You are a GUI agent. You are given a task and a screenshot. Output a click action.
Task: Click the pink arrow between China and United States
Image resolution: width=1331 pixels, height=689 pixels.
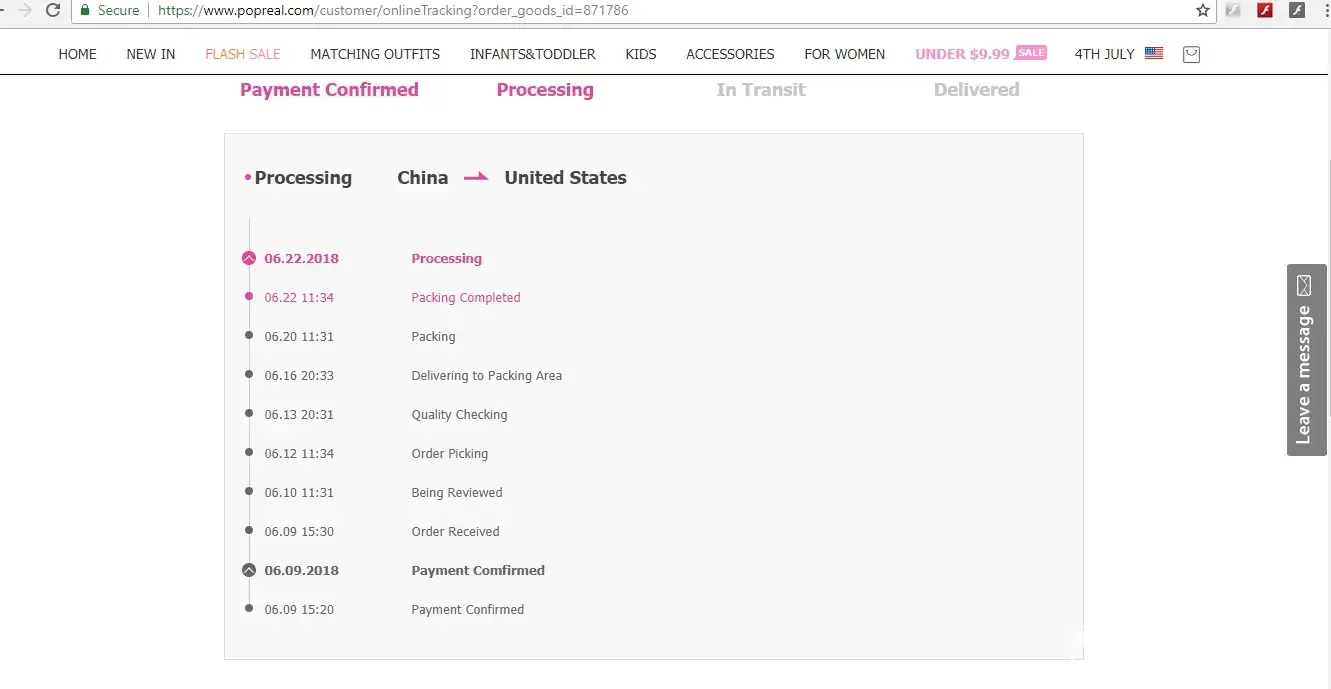point(476,177)
